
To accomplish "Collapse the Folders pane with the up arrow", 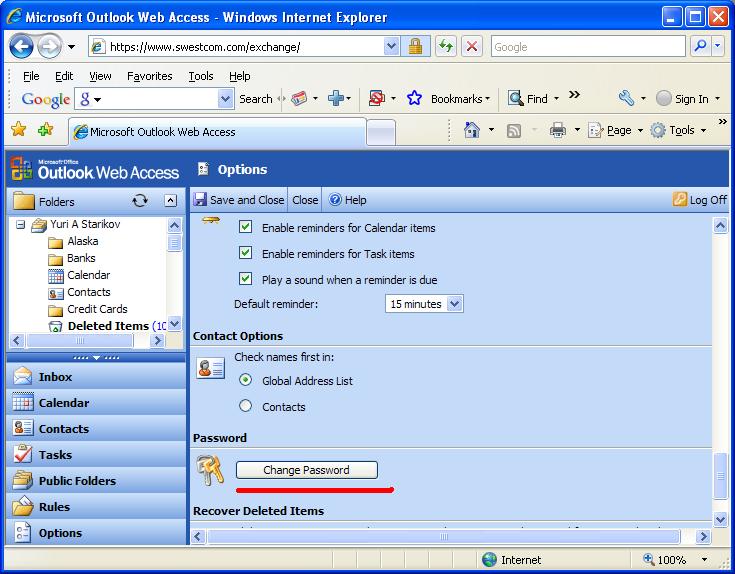I will 171,201.
